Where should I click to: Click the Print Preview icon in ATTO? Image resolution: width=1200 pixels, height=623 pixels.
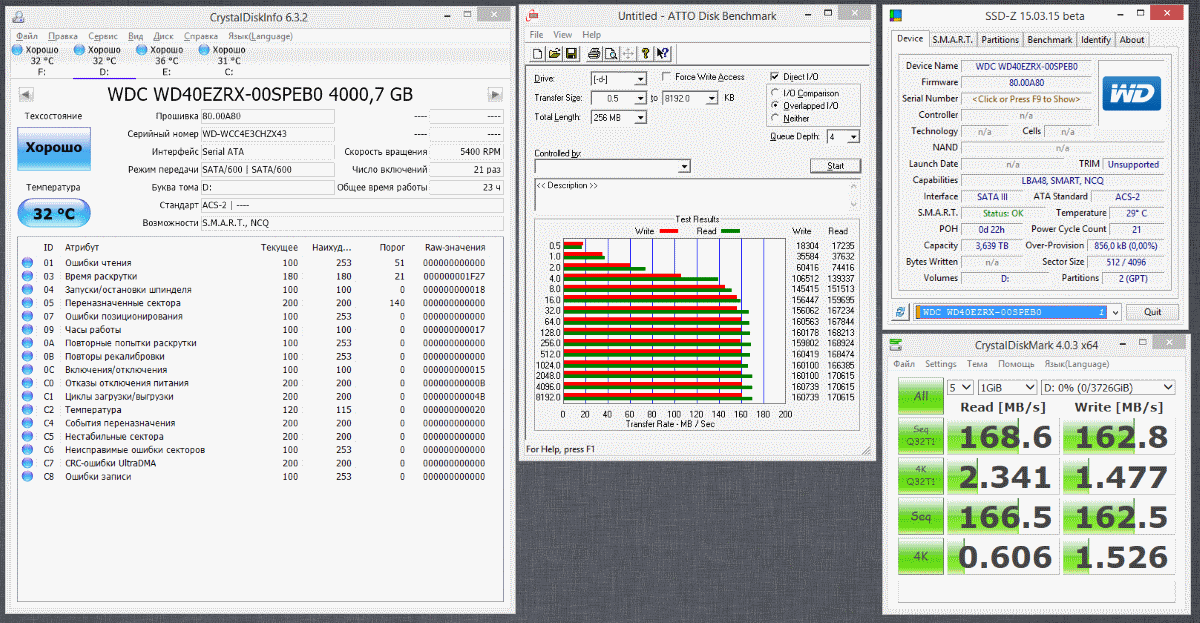[x=610, y=53]
